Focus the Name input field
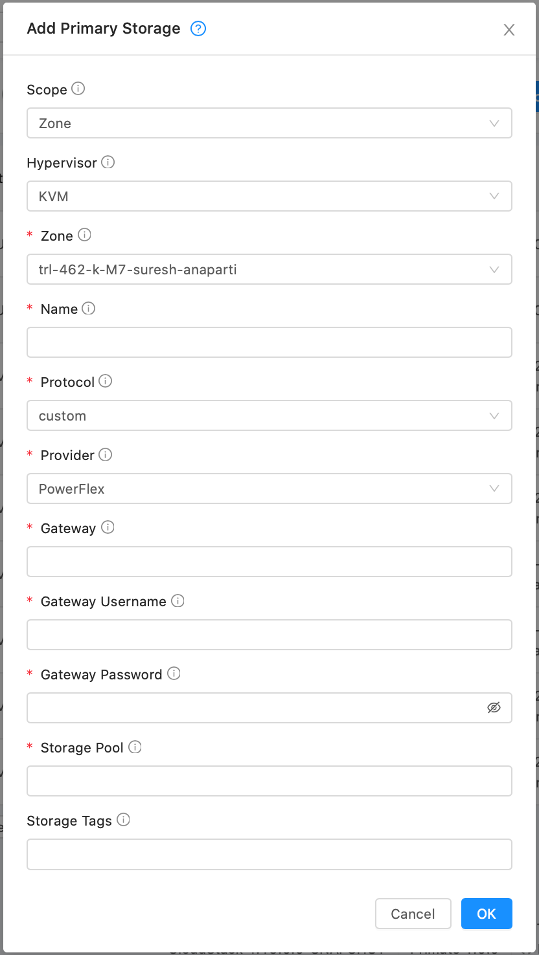 [269, 343]
